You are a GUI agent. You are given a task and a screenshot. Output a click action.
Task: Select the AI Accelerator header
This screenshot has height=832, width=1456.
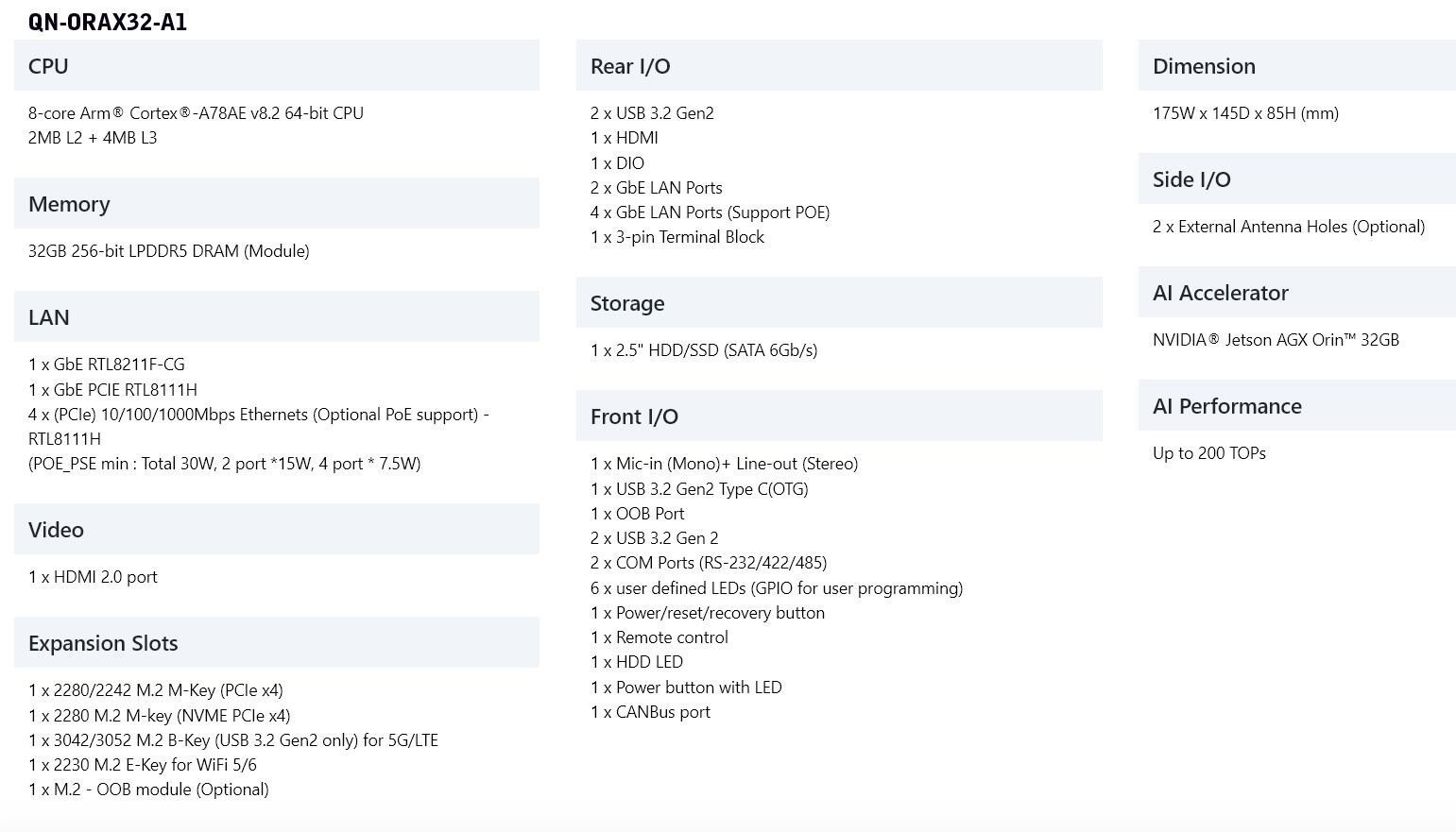(1296, 292)
